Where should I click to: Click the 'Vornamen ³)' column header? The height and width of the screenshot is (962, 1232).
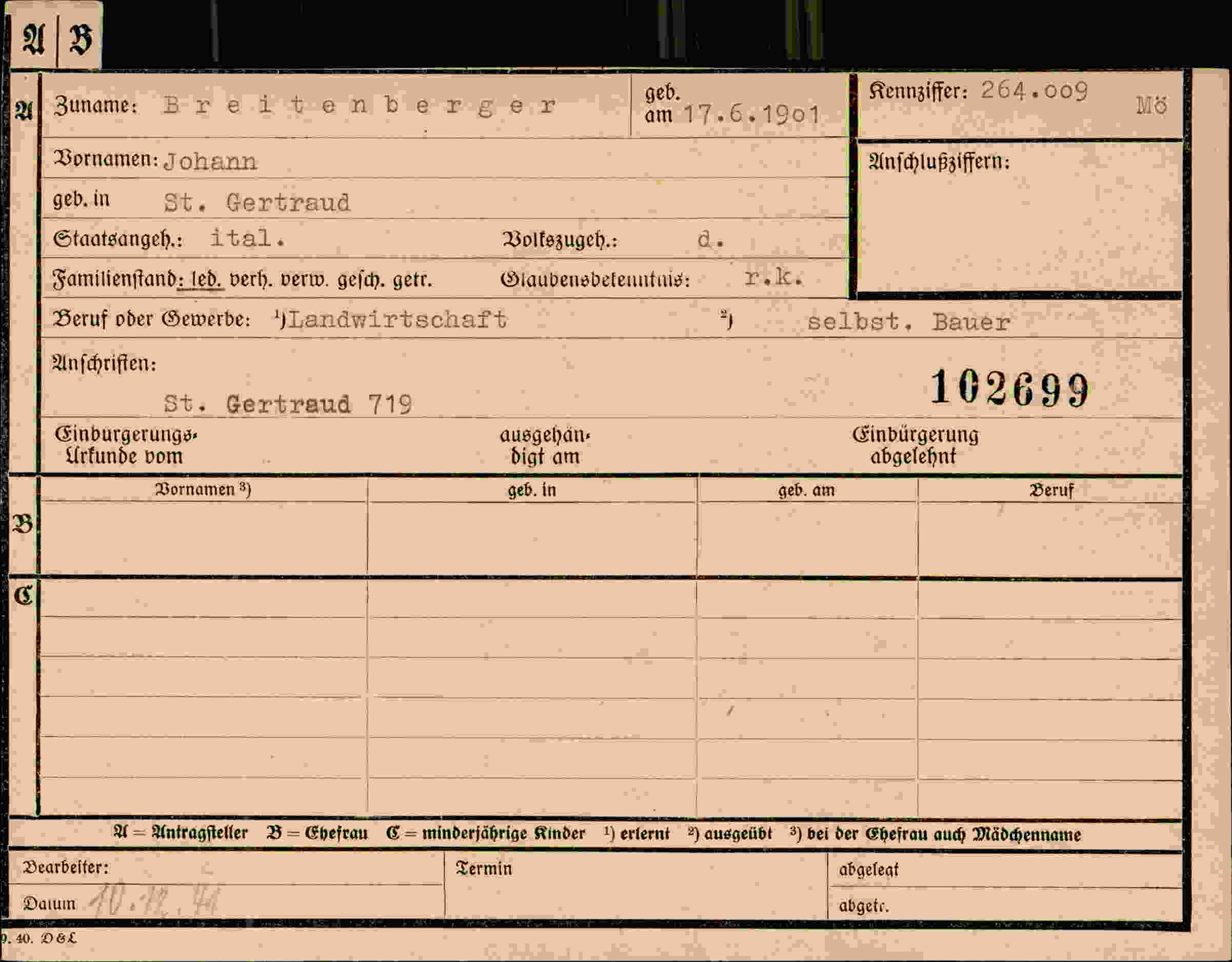[203, 489]
